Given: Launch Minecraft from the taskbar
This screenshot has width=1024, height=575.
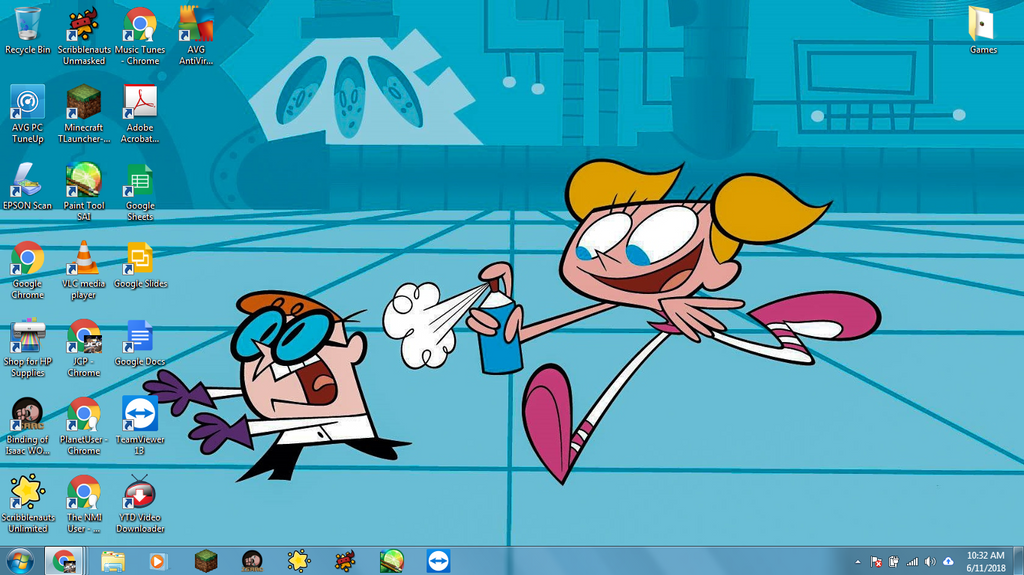Looking at the screenshot, I should point(206,561).
